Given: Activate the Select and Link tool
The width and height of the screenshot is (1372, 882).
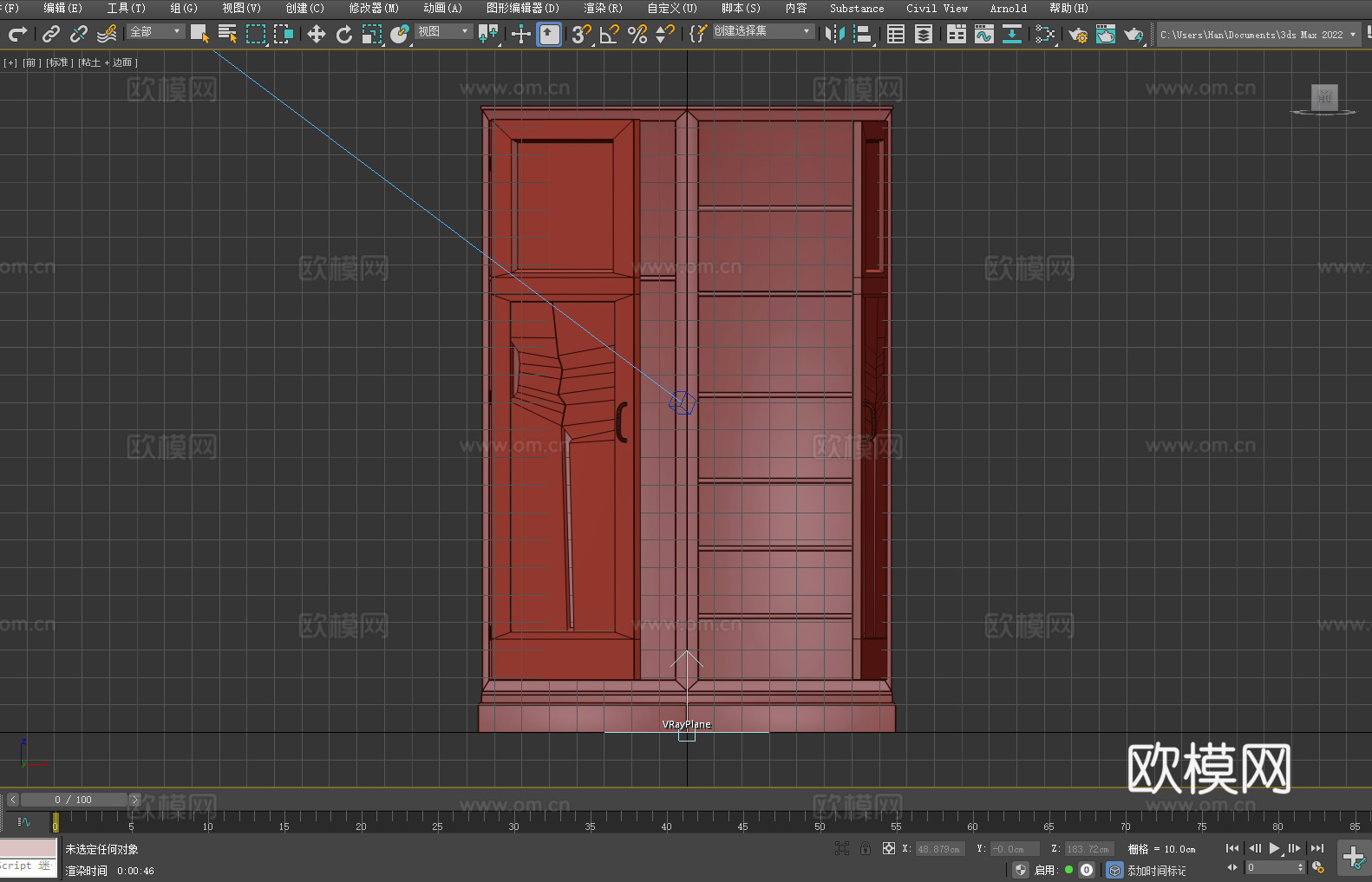Looking at the screenshot, I should tap(51, 34).
